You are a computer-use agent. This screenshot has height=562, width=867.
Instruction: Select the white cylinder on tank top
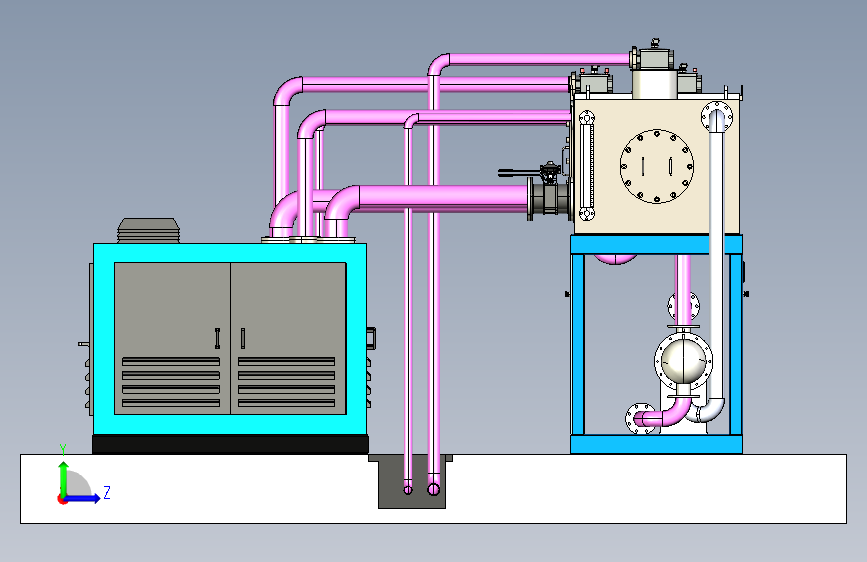click(x=655, y=84)
